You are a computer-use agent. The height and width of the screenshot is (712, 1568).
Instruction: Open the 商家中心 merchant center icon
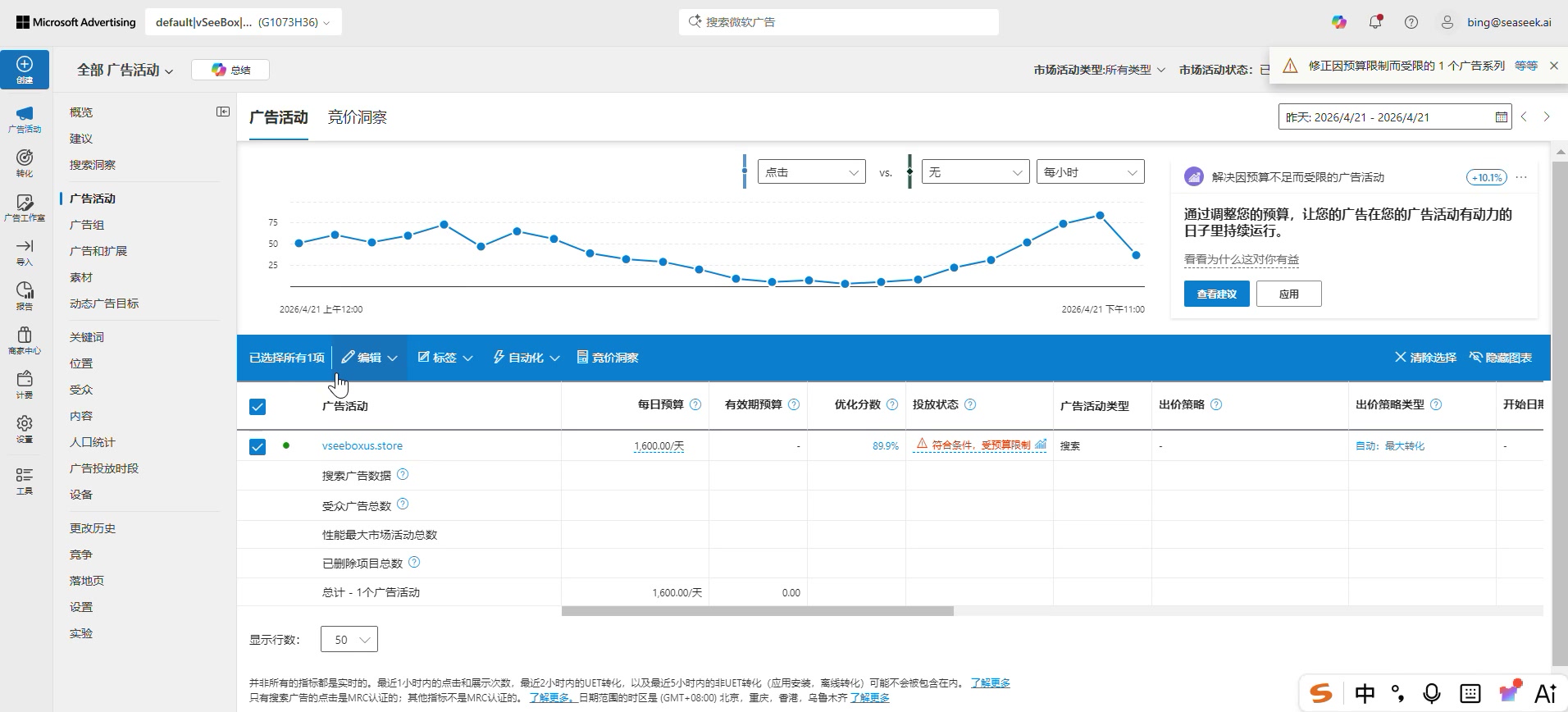(25, 335)
